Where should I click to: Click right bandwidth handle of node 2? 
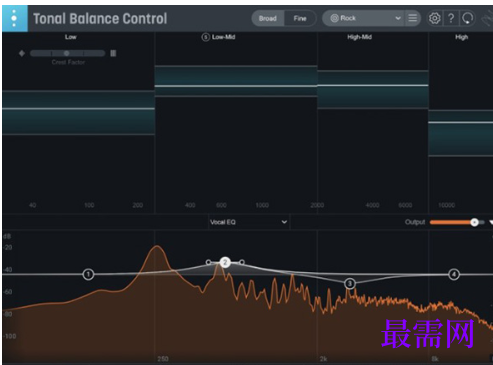tap(242, 262)
